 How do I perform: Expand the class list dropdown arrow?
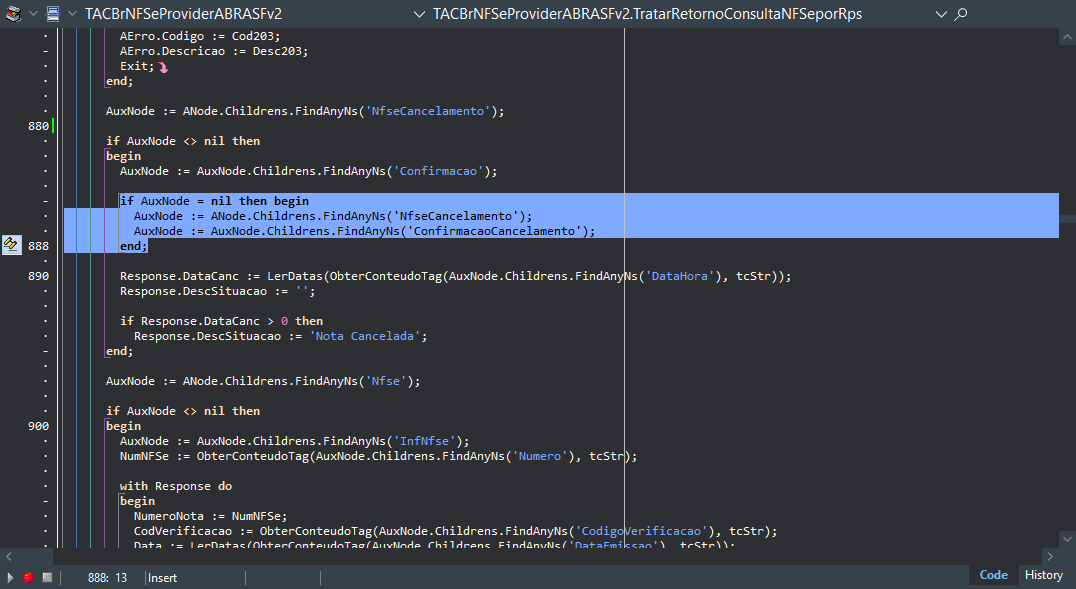[x=419, y=14]
